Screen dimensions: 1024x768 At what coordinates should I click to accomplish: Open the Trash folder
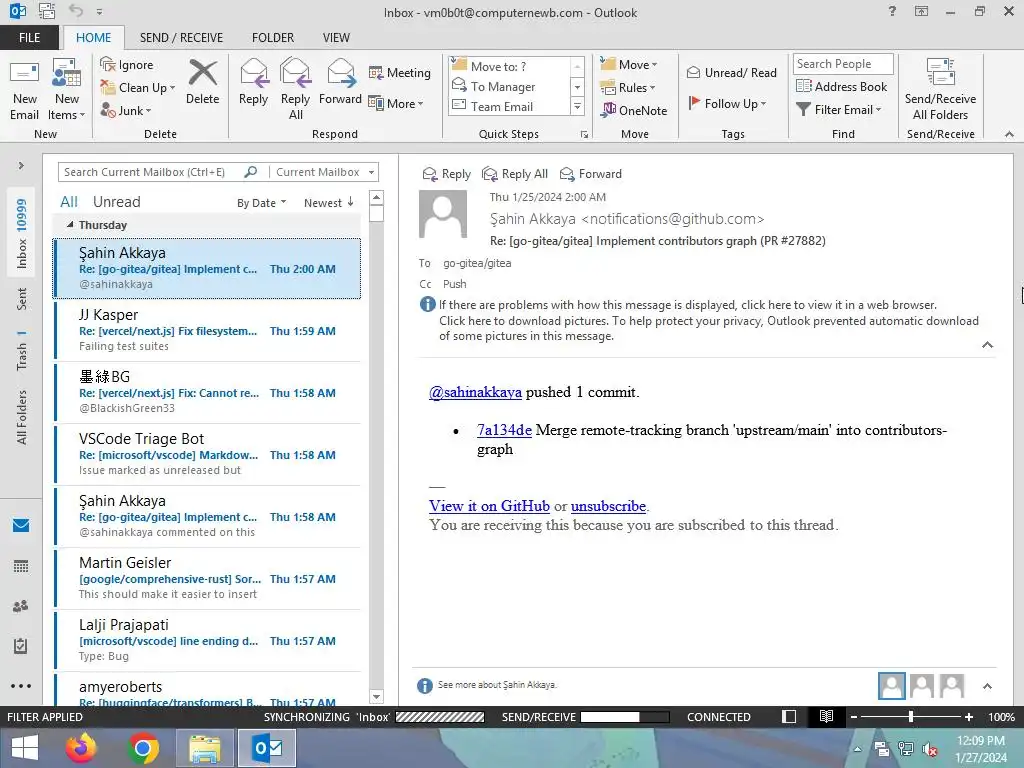click(22, 351)
